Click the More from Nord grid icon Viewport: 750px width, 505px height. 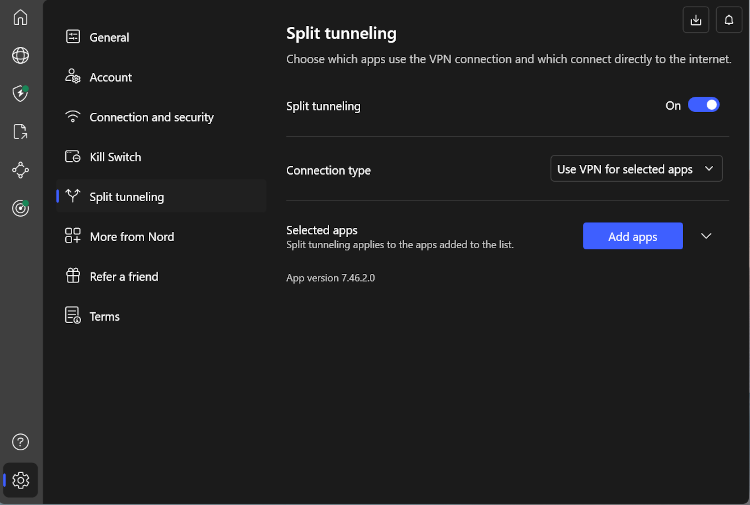[73, 235]
